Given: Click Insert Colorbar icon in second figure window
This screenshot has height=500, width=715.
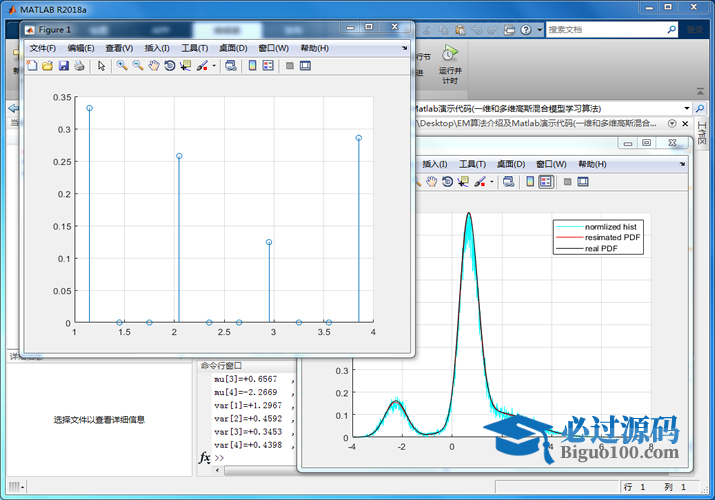Looking at the screenshot, I should [x=530, y=182].
